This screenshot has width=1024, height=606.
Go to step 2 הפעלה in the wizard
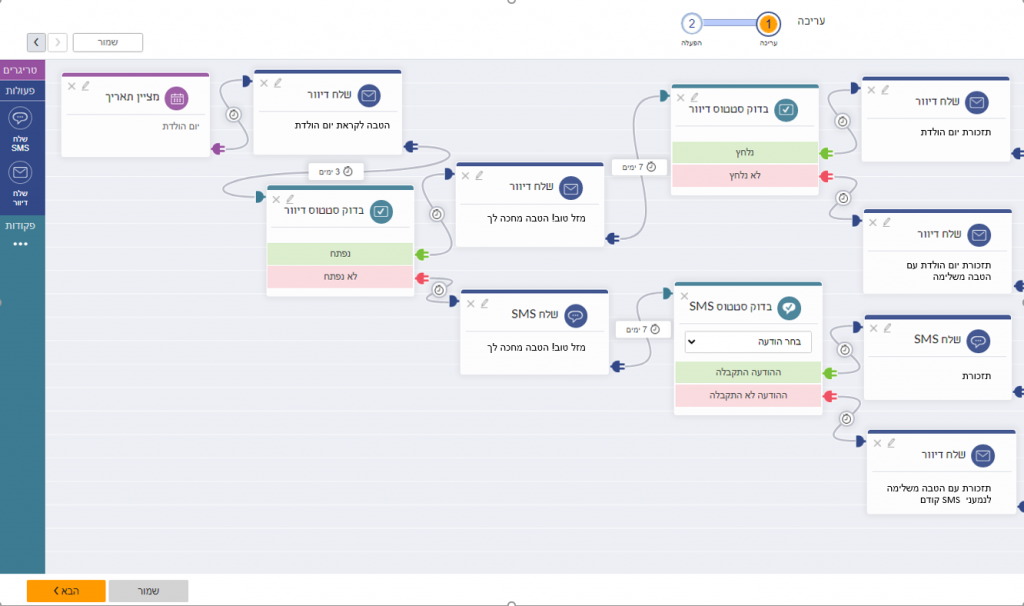691,24
